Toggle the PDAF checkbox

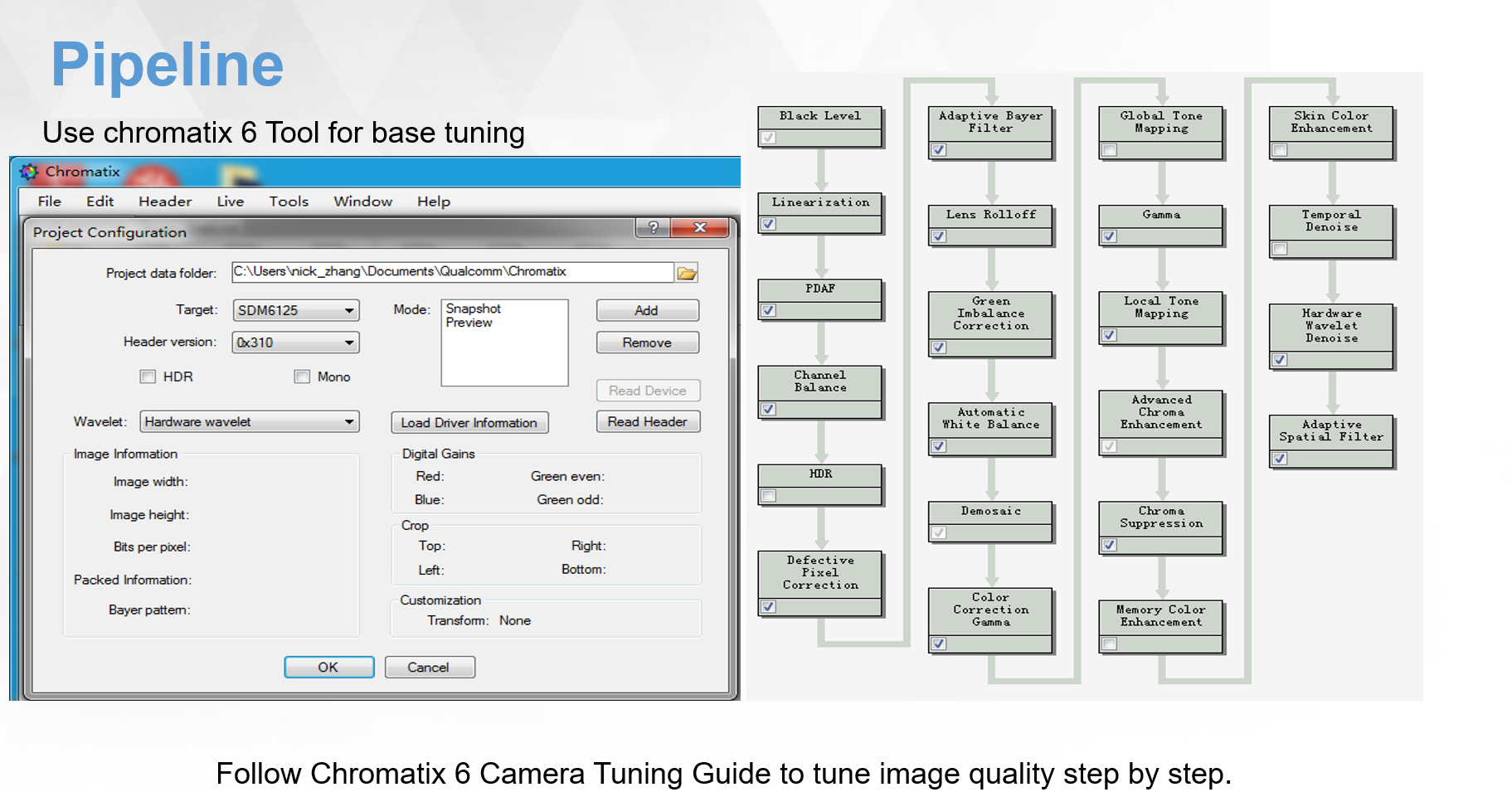pos(769,310)
